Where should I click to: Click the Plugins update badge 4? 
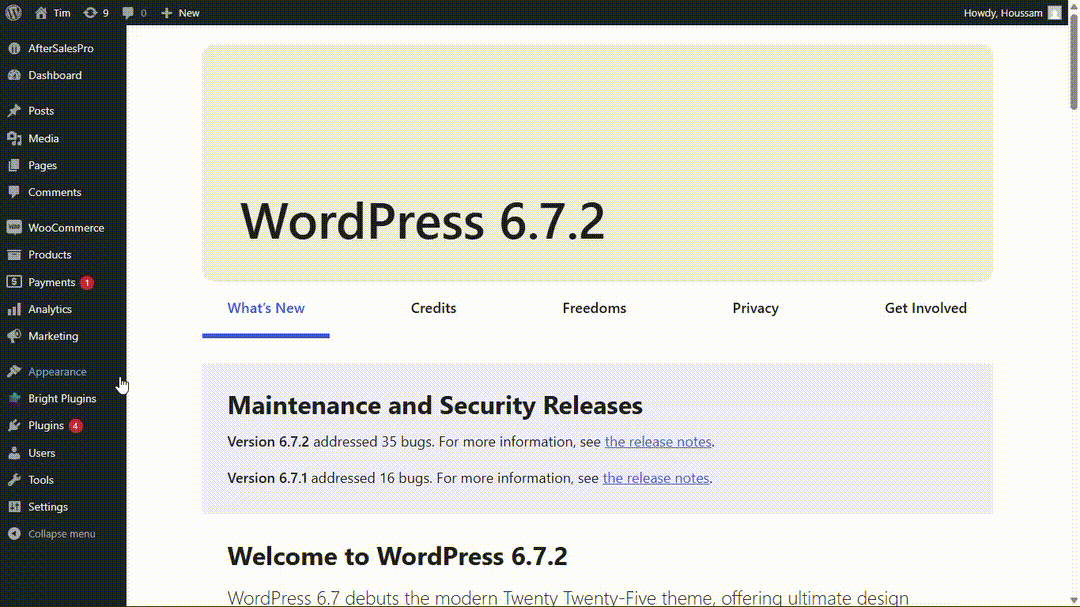(75, 426)
